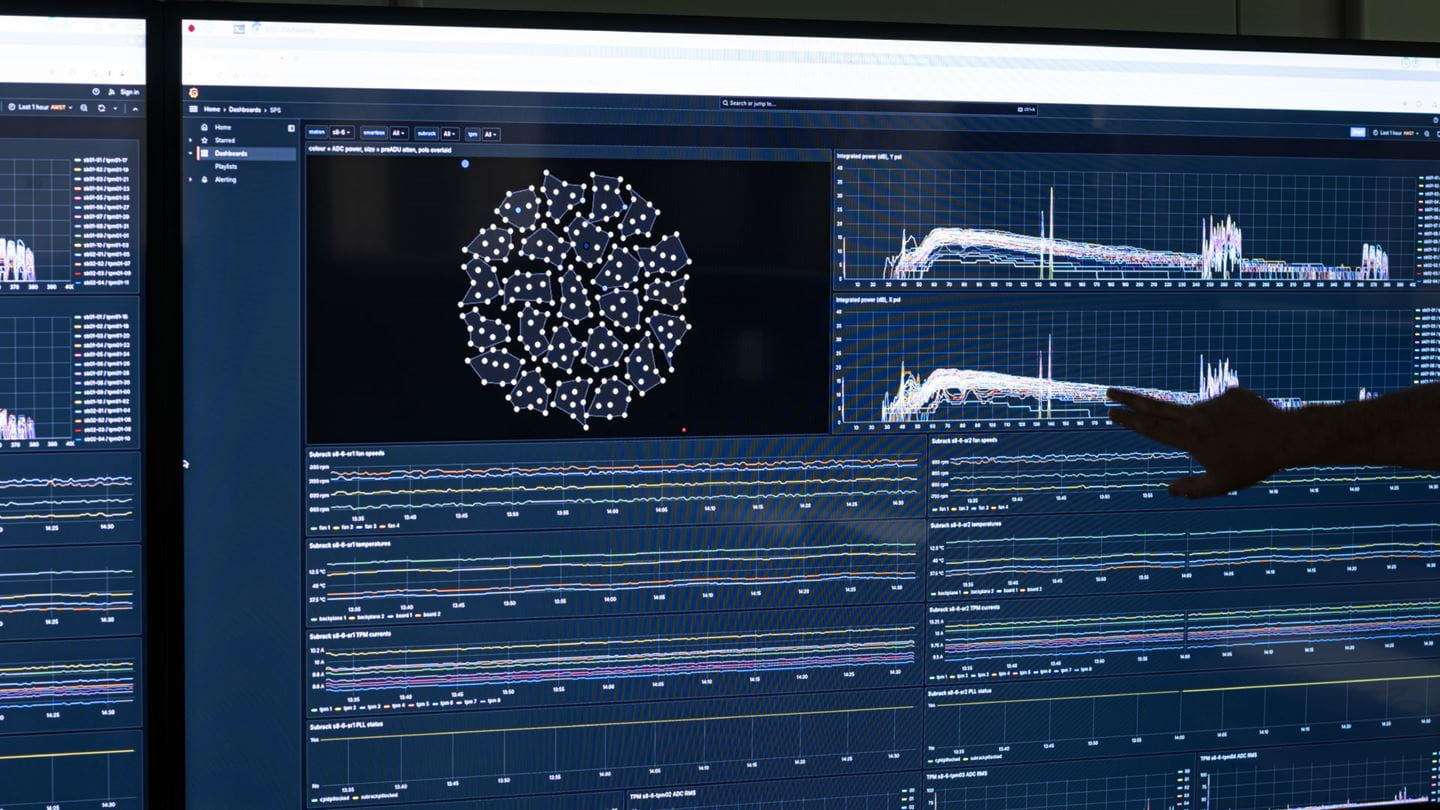Click the dock sidebar icon beside Home
The width and height of the screenshot is (1440, 810).
pyautogui.click(x=291, y=128)
